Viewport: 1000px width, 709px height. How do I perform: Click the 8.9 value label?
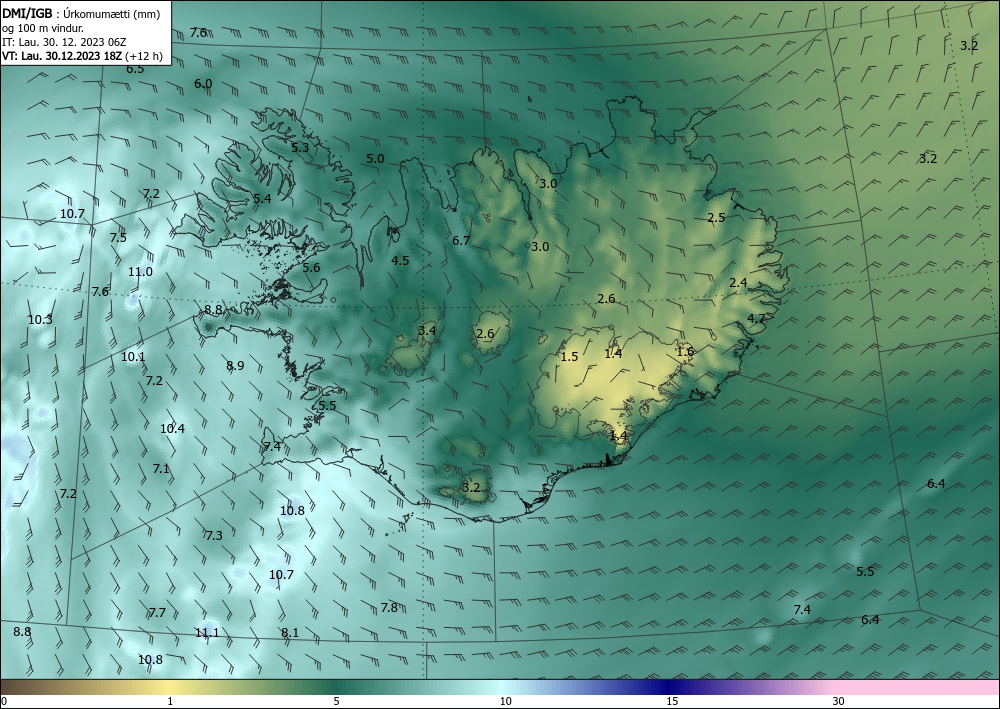tap(235, 365)
